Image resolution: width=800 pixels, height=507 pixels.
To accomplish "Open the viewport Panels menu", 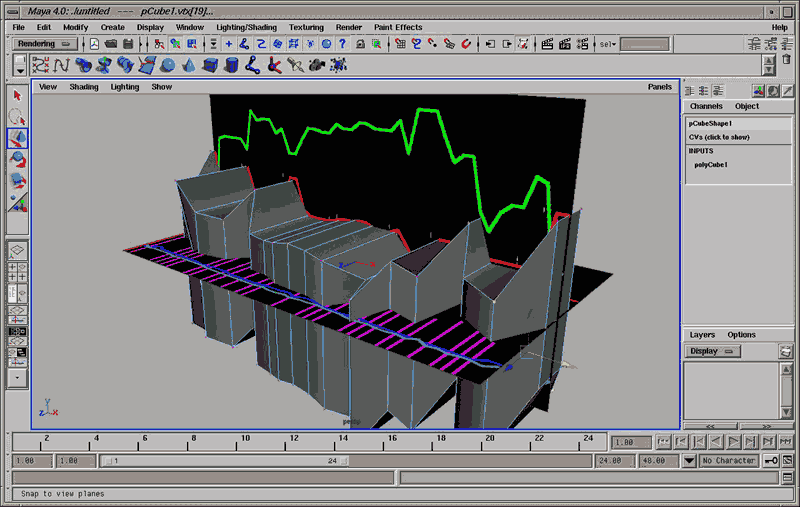I will pyautogui.click(x=659, y=87).
